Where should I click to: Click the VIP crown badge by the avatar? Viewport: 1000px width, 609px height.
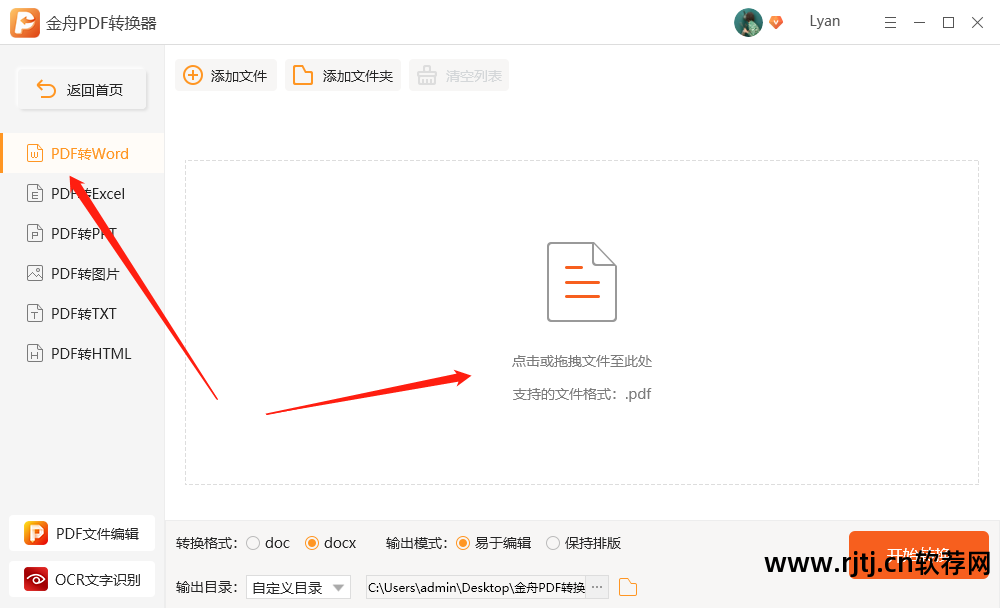point(776,22)
